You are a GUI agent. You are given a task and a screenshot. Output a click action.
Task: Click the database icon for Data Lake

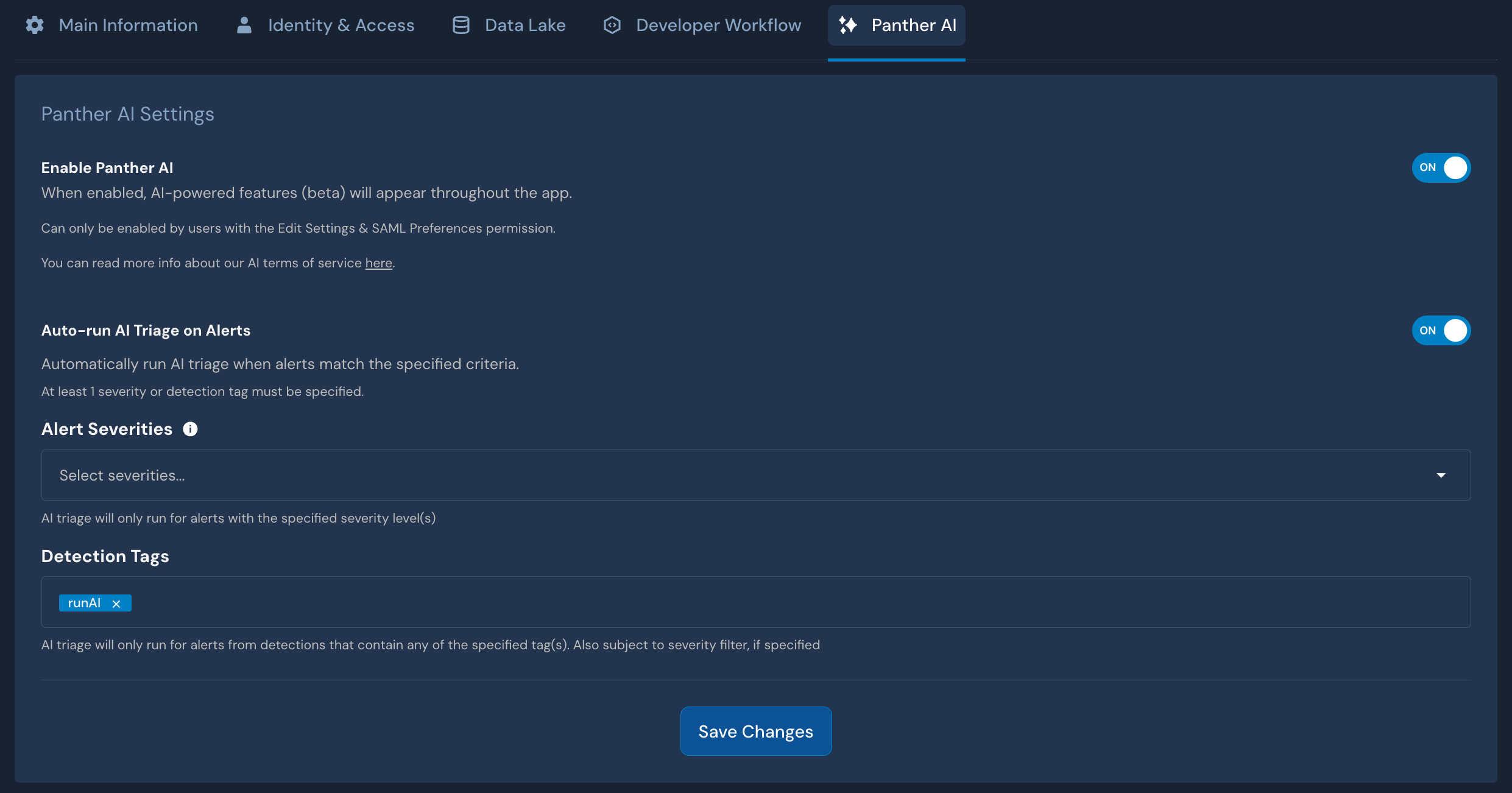461,25
